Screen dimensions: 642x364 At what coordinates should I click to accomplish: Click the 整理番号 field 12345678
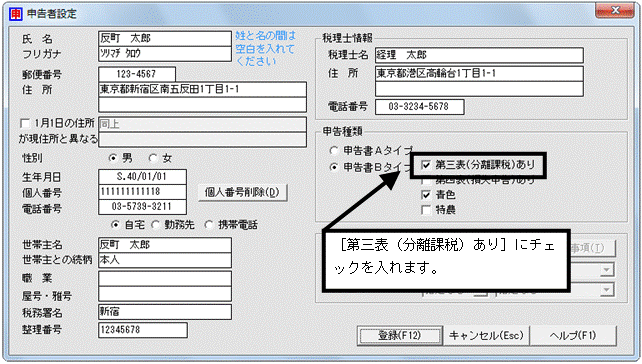(x=143, y=330)
